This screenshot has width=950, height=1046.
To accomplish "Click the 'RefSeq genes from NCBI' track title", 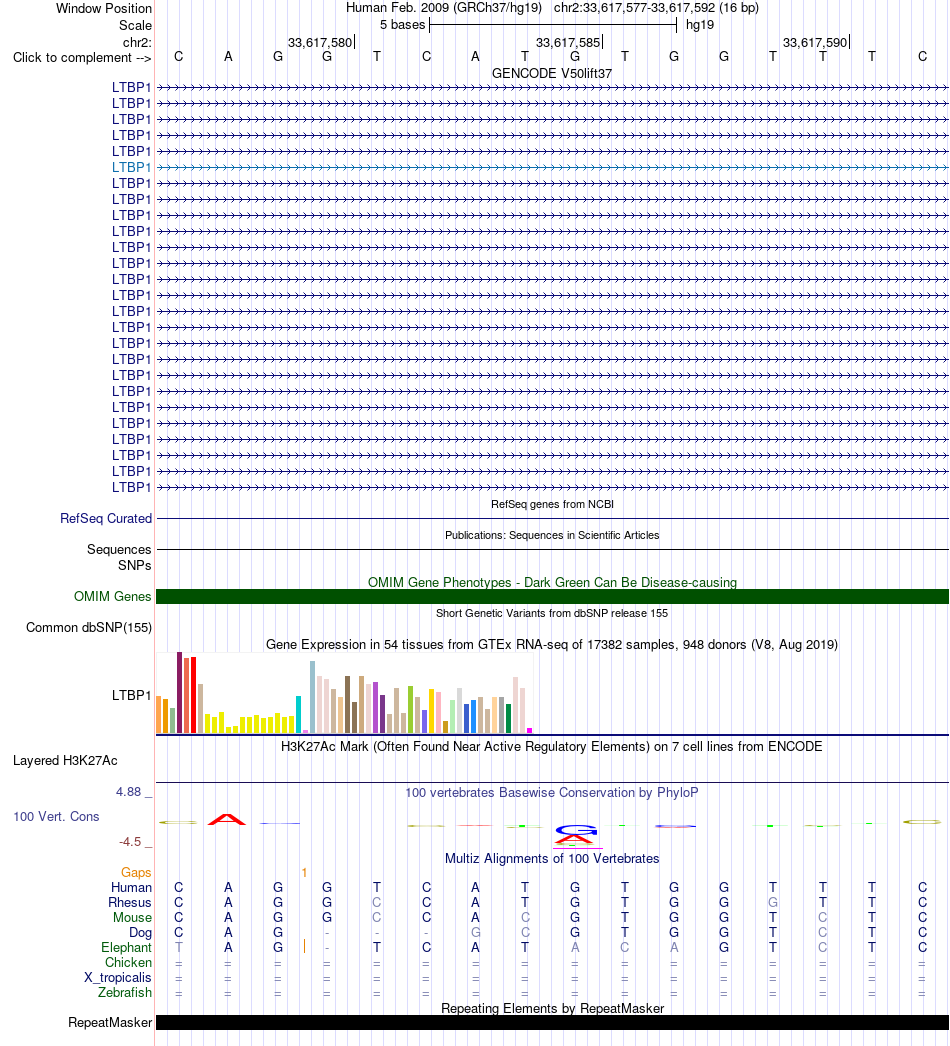I will coord(552,504).
